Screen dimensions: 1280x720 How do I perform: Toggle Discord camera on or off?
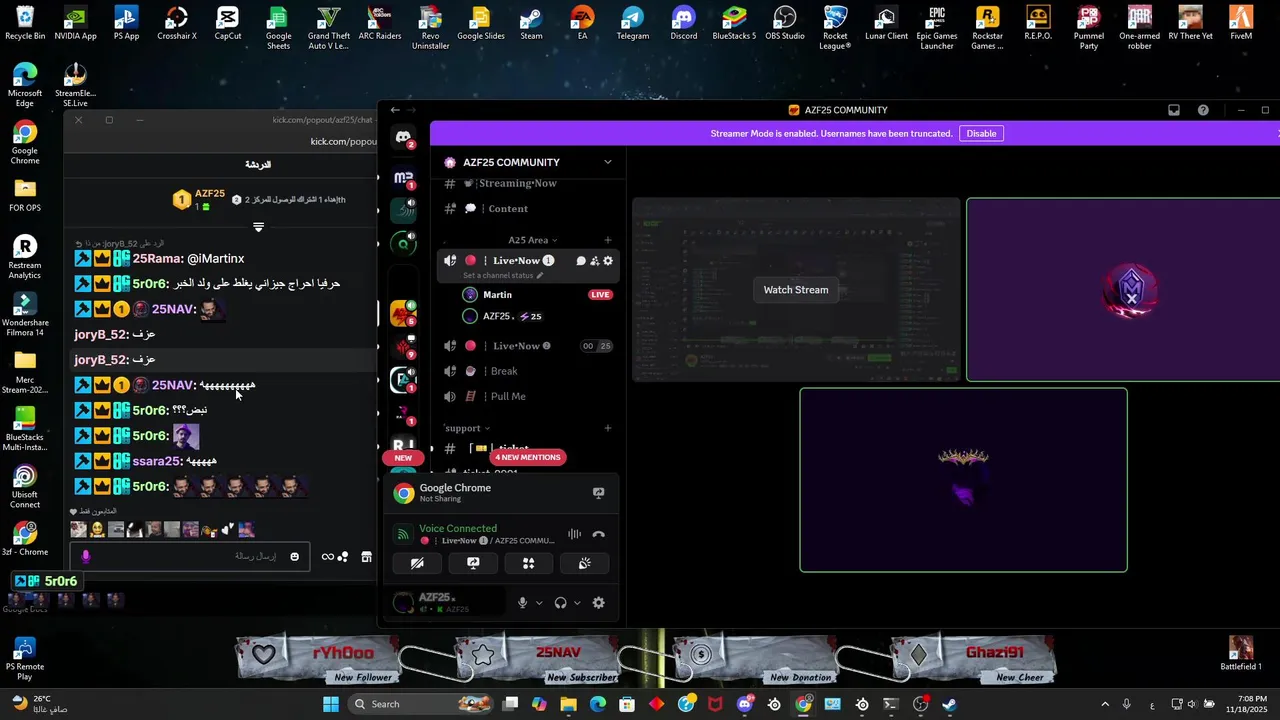(417, 563)
